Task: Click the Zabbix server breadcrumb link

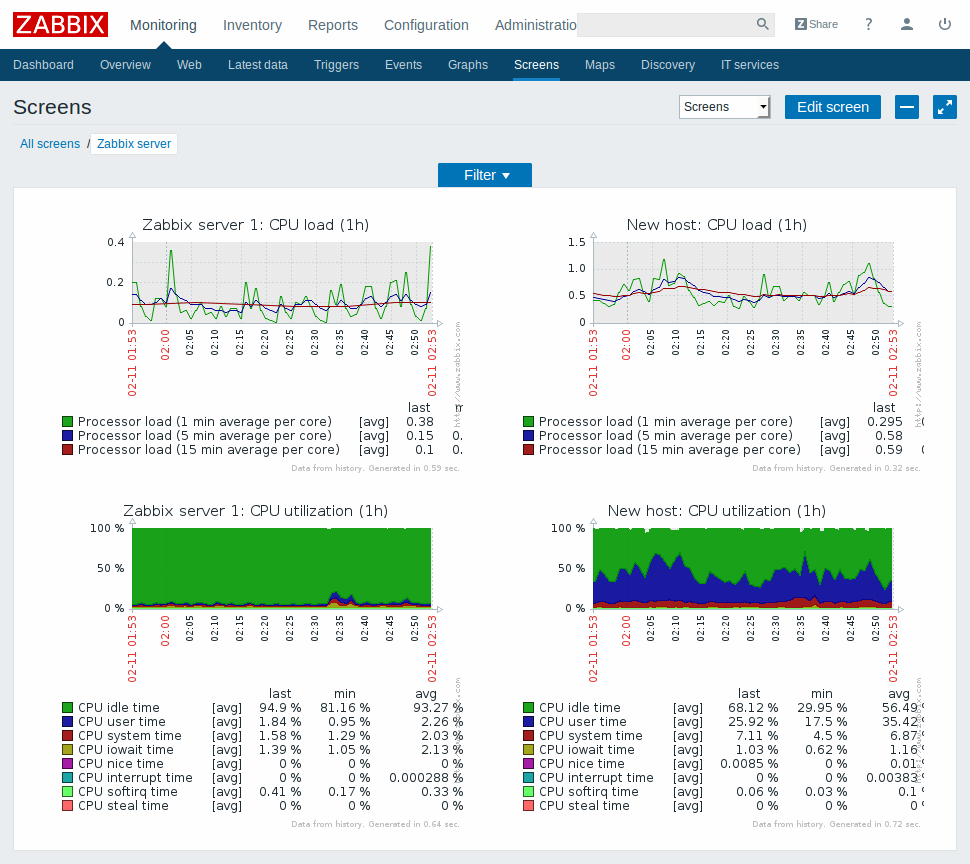Action: (133, 143)
